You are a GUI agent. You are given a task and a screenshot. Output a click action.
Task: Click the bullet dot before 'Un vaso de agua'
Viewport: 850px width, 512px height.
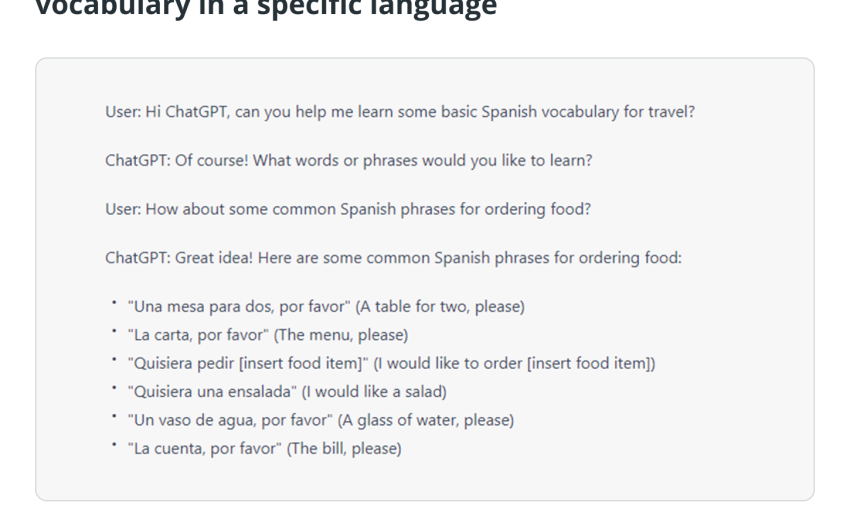click(x=114, y=416)
